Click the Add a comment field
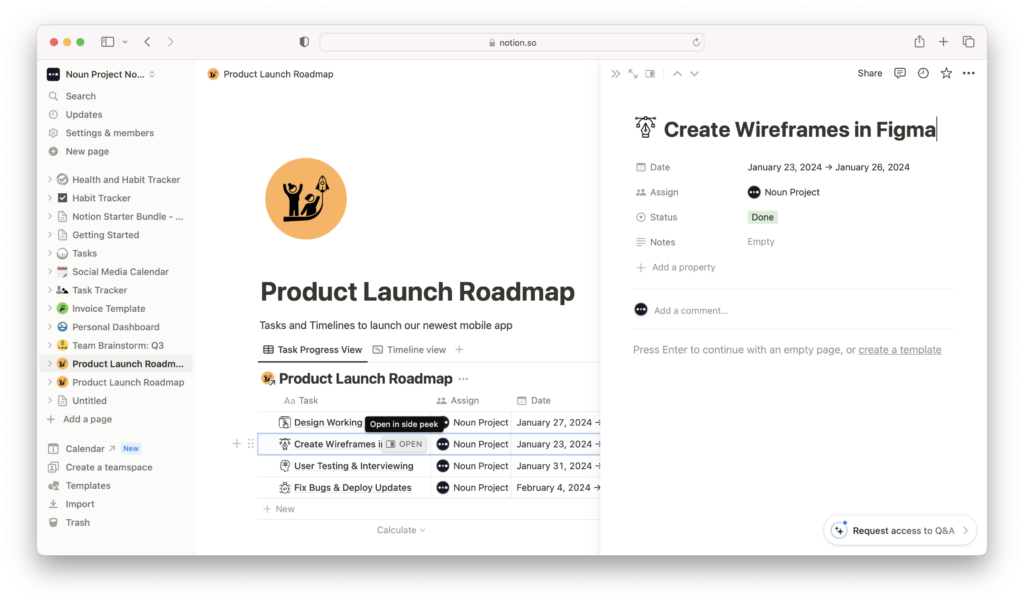 [691, 311]
